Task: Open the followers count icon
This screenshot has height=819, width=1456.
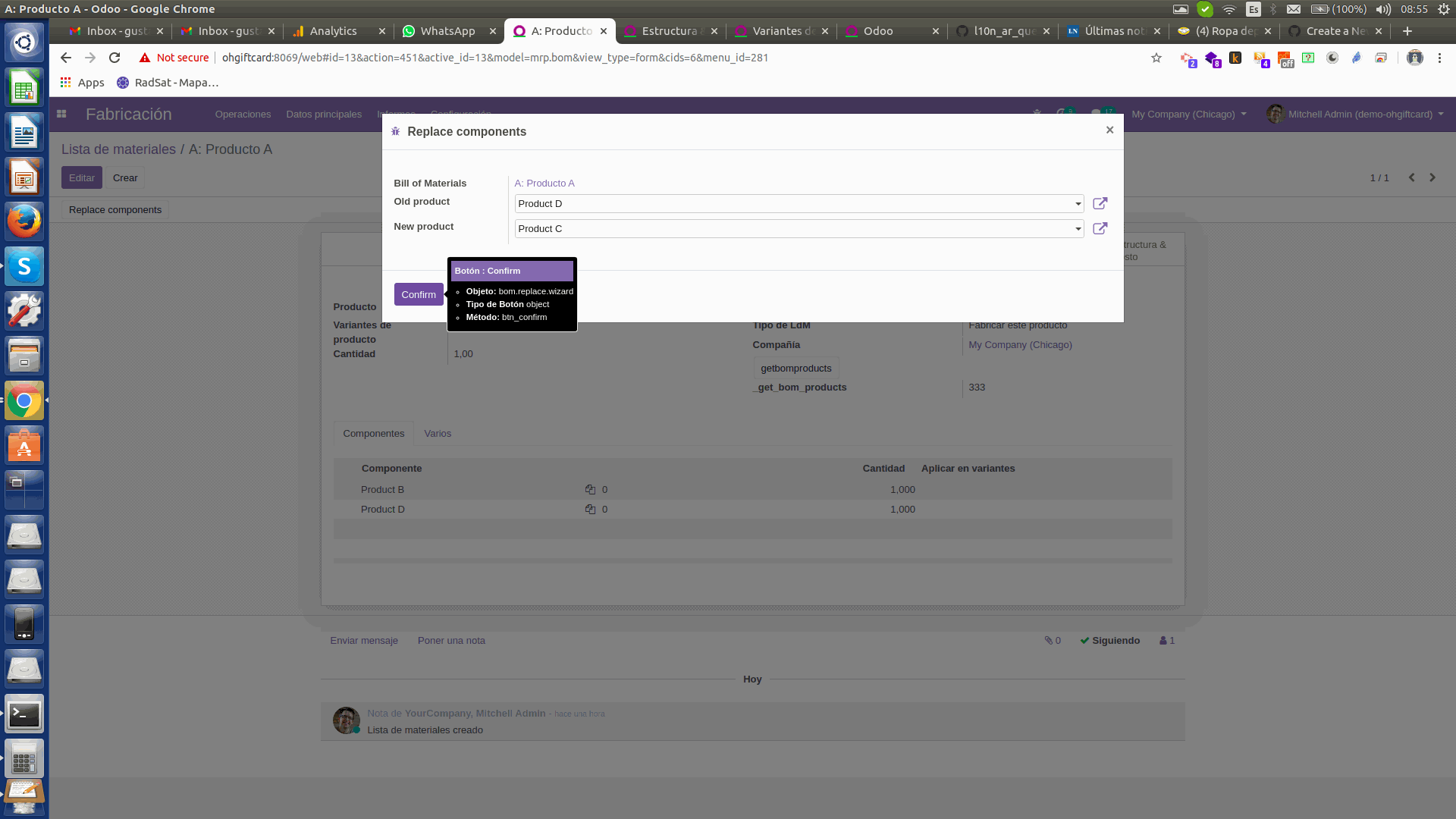Action: click(1167, 641)
